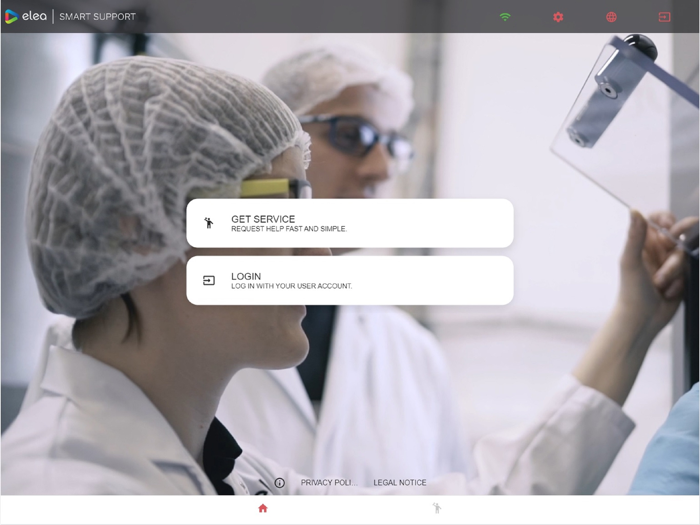700x525 pixels.
Task: Open the Get Service card
Action: point(350,223)
